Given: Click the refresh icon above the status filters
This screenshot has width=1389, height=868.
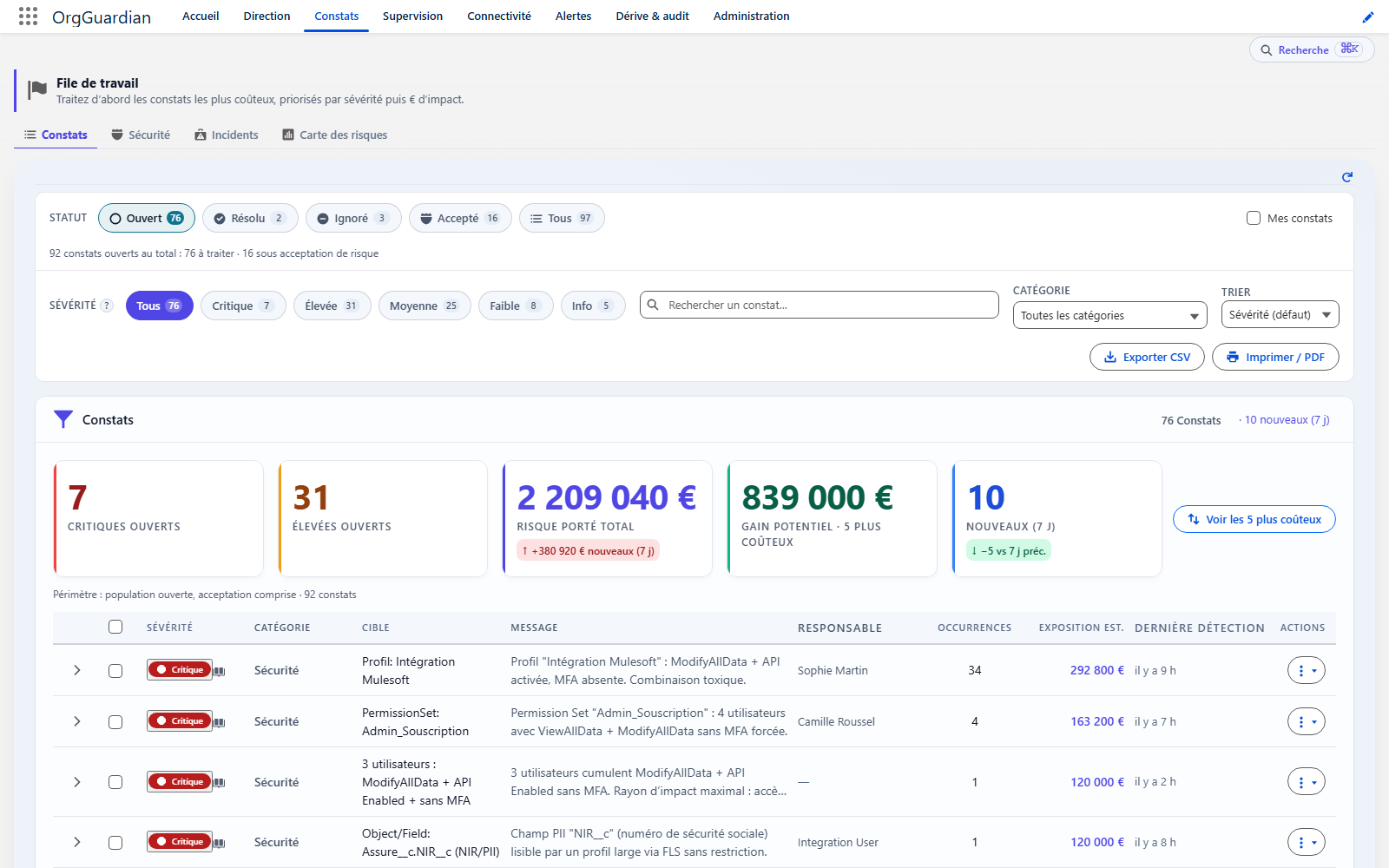Looking at the screenshot, I should [x=1347, y=177].
